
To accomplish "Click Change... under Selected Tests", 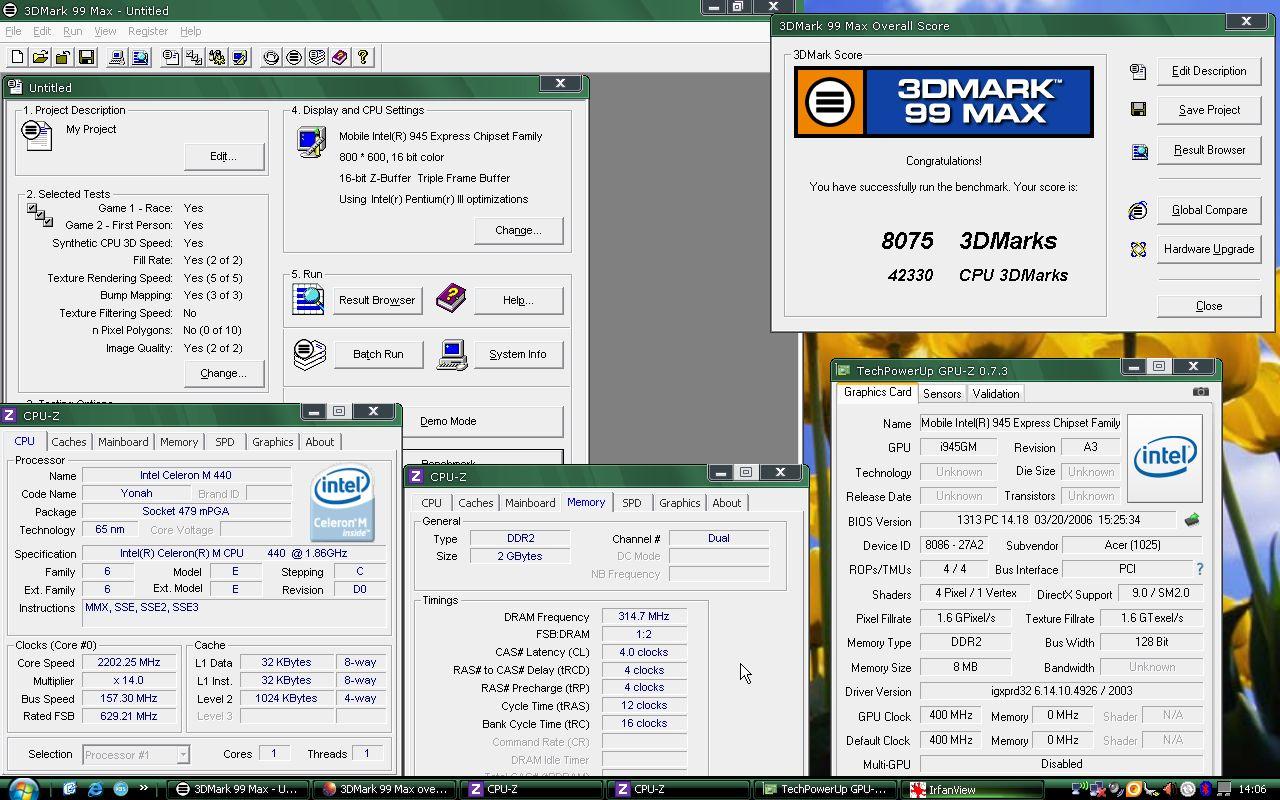I will click(x=223, y=373).
